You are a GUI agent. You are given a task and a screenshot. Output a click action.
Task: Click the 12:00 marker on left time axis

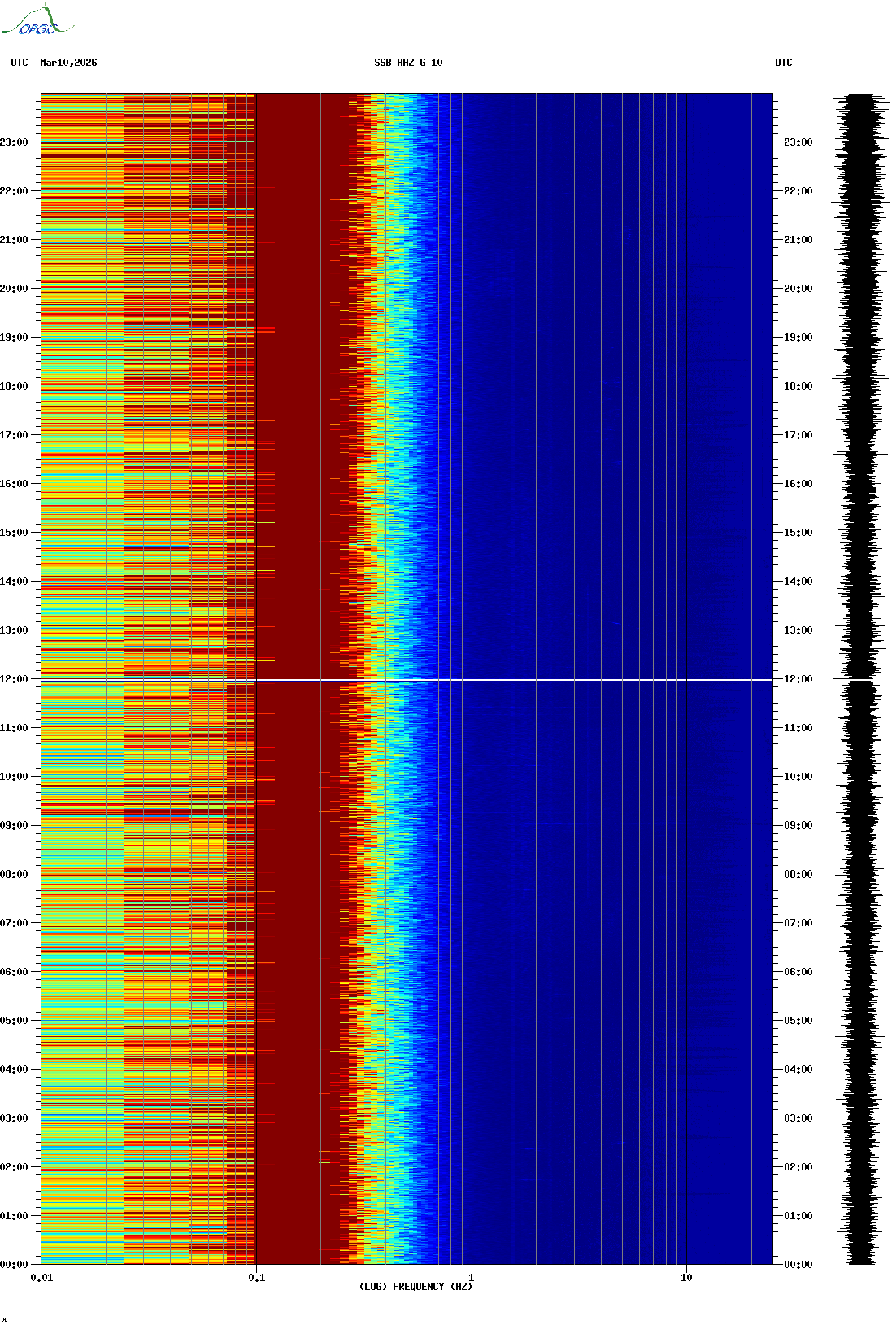pos(15,679)
